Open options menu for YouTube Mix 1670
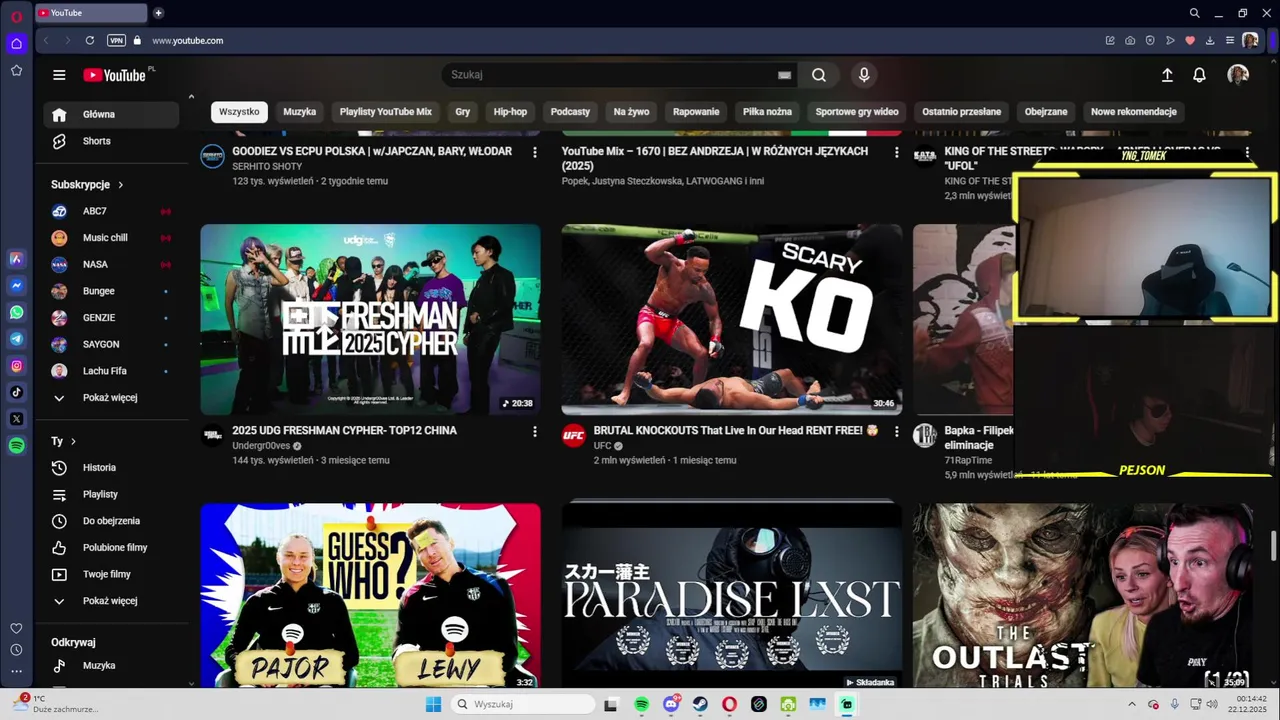This screenshot has width=1280, height=720. click(x=896, y=152)
